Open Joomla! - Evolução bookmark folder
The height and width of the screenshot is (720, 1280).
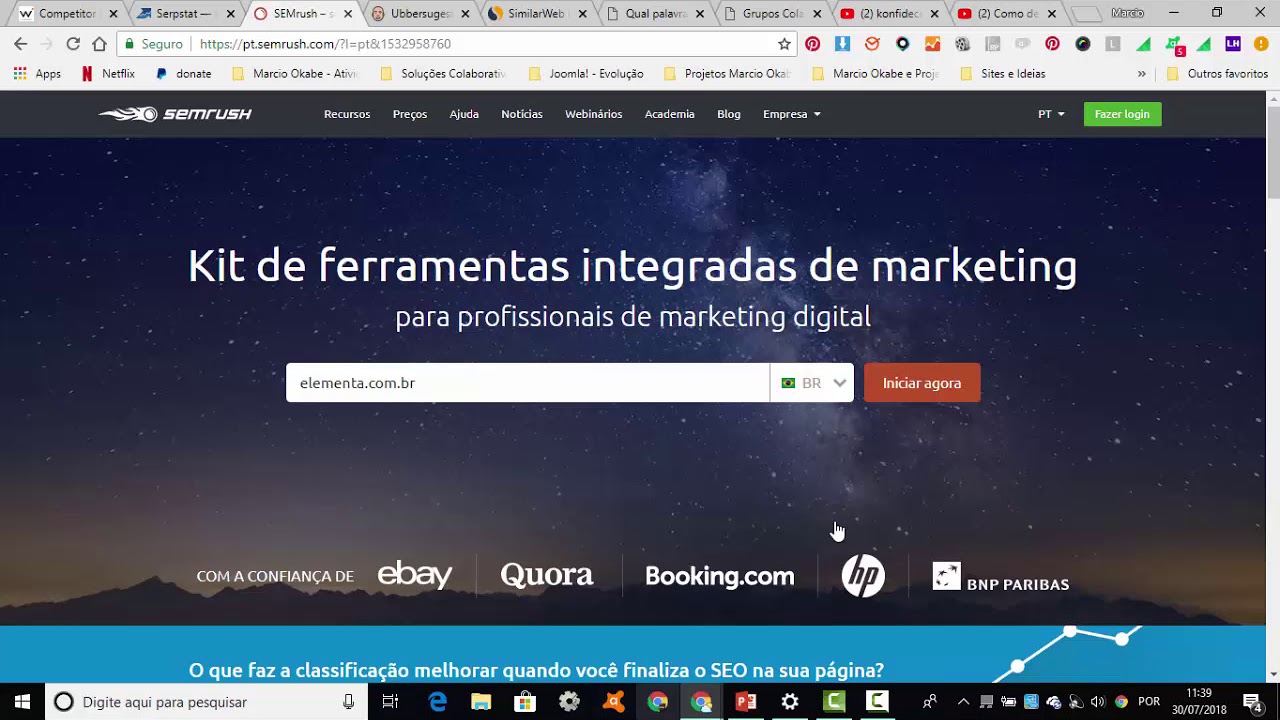(x=587, y=74)
